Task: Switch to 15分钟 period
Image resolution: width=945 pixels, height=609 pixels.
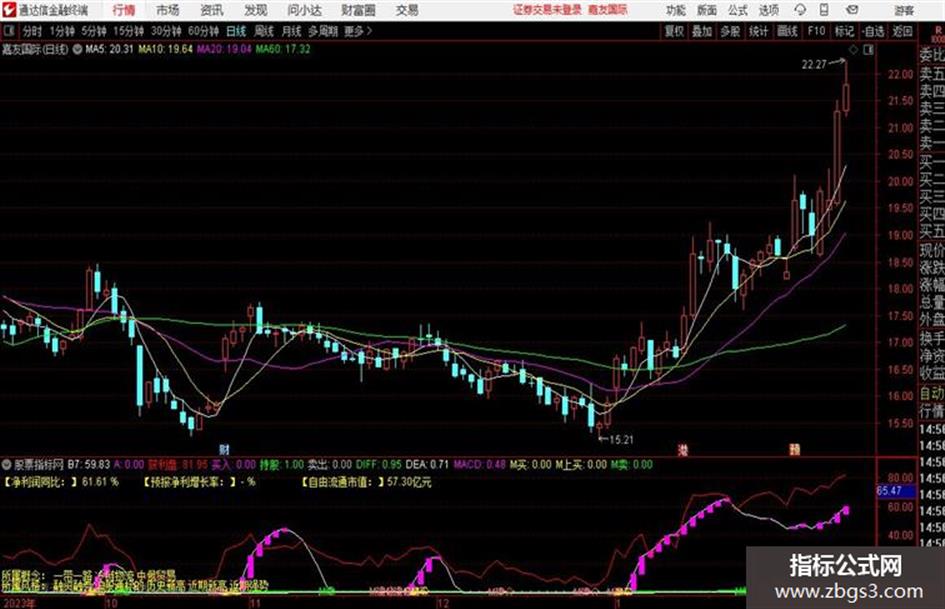Action: coord(128,31)
